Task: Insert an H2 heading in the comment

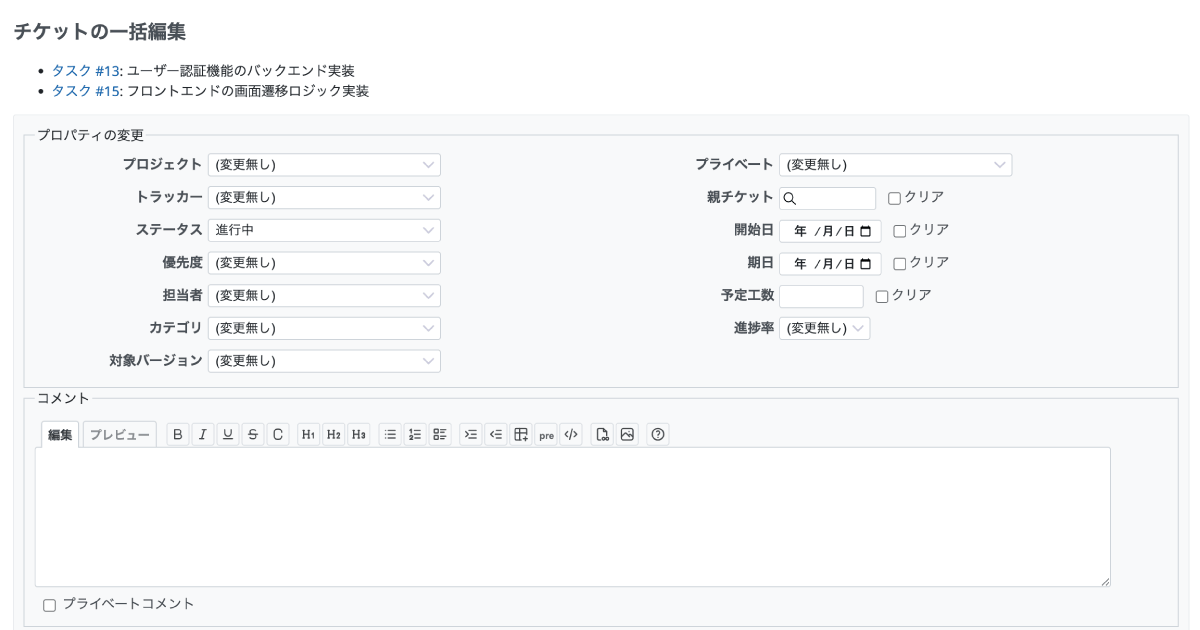Action: coord(334,435)
